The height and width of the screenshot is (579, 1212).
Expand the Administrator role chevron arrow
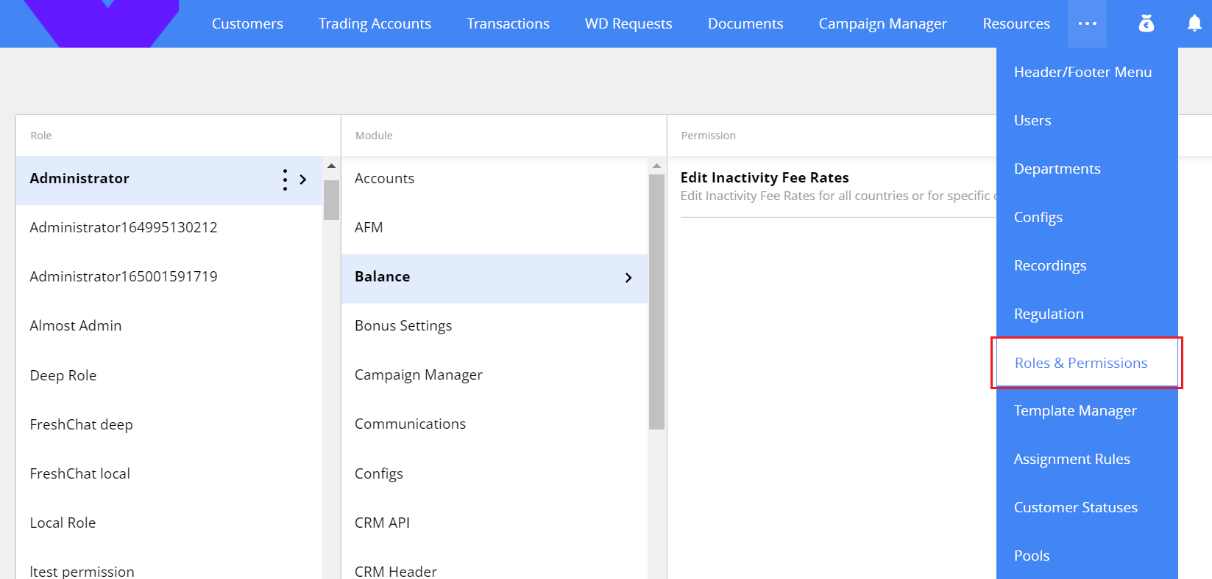[303, 179]
